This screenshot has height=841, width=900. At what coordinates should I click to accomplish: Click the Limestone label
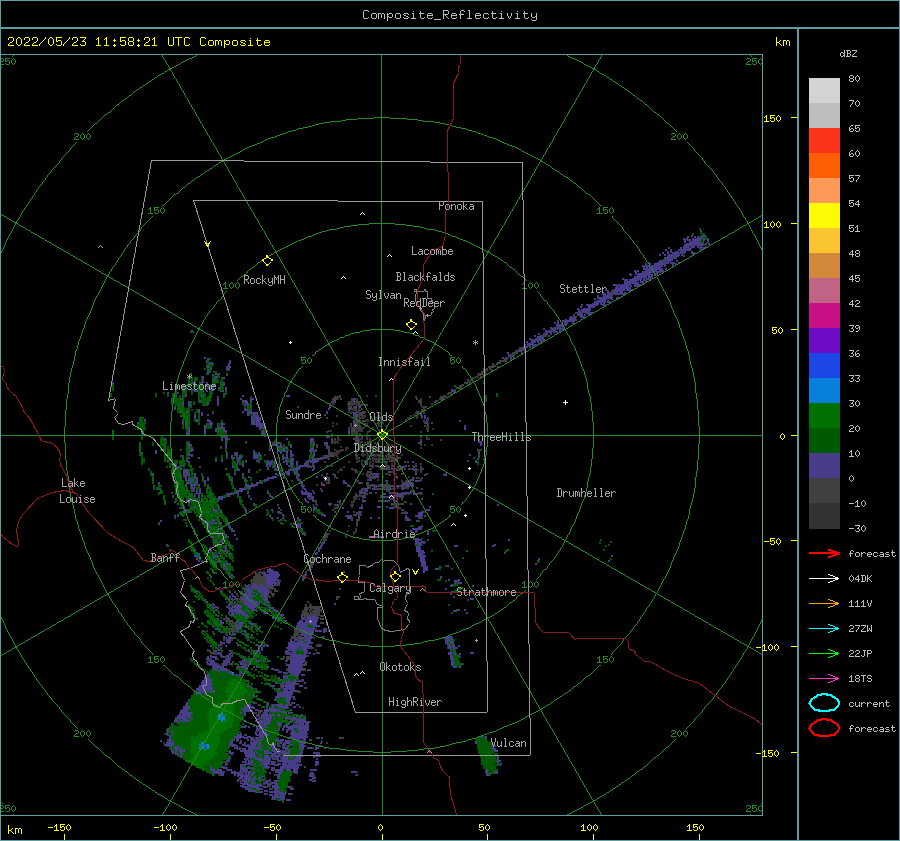189,386
